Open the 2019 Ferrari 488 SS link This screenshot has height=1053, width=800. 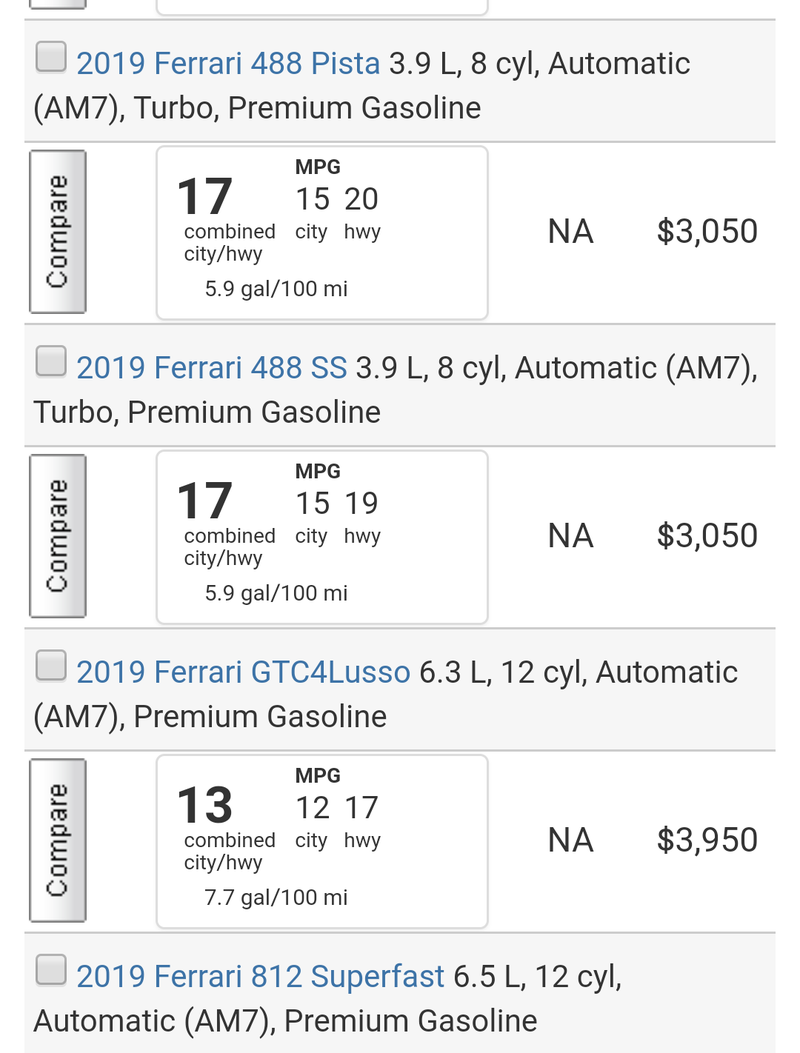(212, 368)
